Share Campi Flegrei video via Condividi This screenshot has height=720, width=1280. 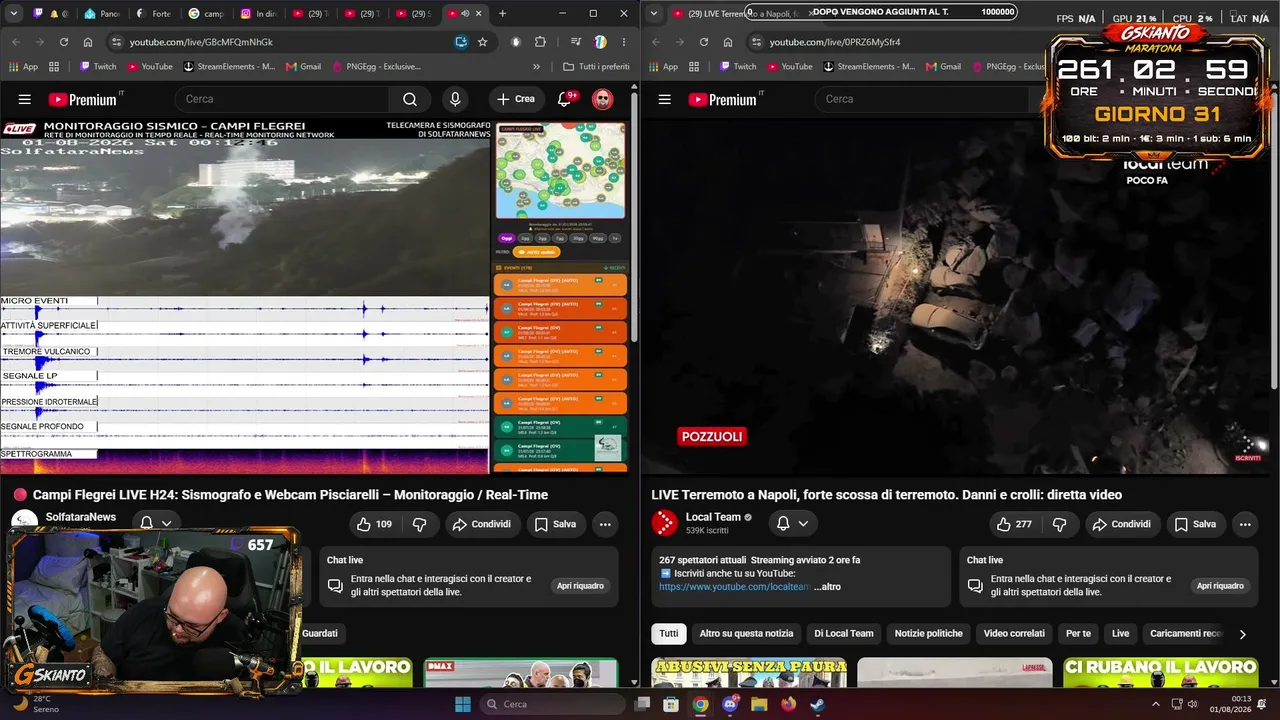pos(481,524)
